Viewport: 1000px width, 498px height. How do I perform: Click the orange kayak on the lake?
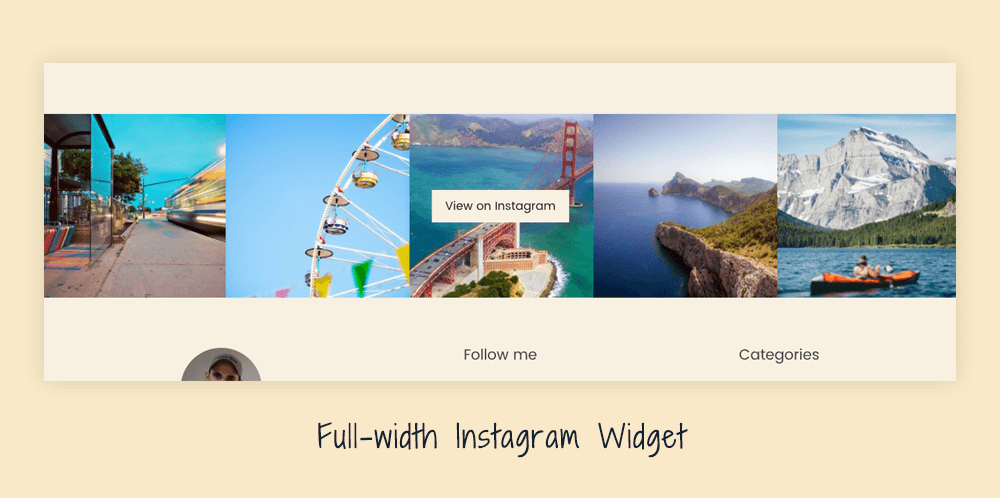pyautogui.click(x=865, y=281)
